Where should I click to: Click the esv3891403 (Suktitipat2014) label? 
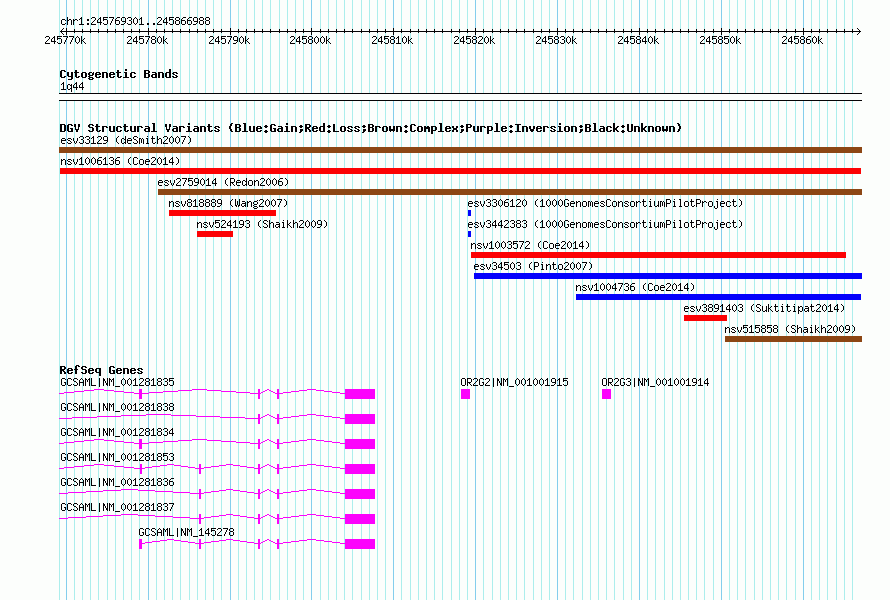(x=764, y=308)
